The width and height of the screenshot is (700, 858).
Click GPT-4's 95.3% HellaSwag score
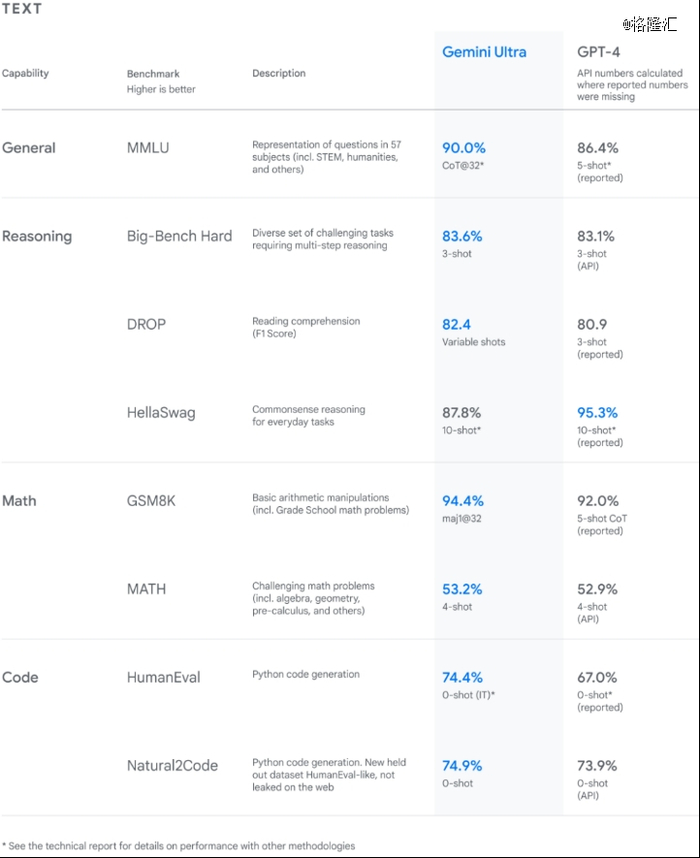597,412
